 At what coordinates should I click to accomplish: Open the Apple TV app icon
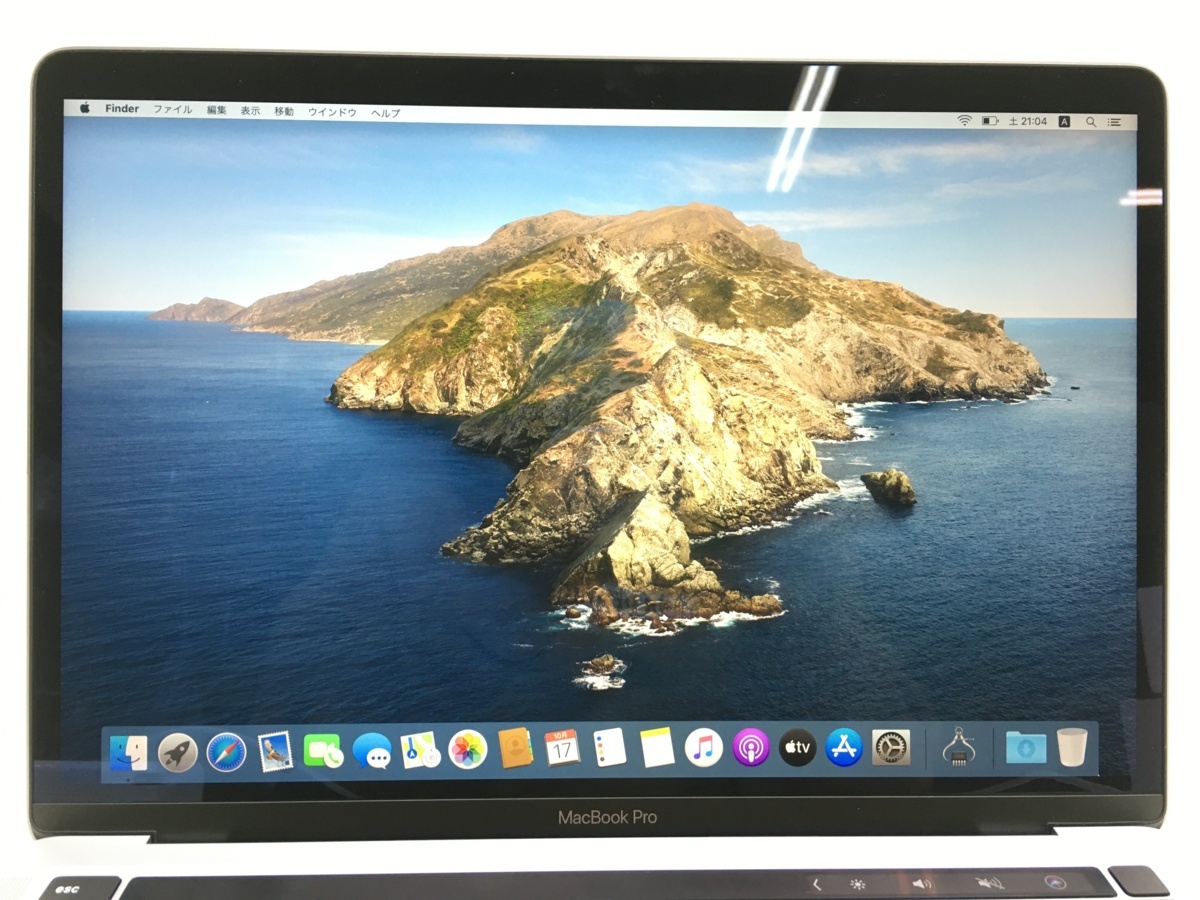[798, 747]
